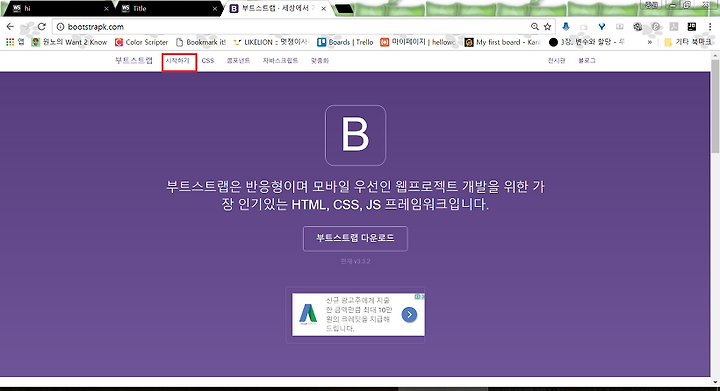Open the 'Boards | Trello' bookmark

point(345,42)
